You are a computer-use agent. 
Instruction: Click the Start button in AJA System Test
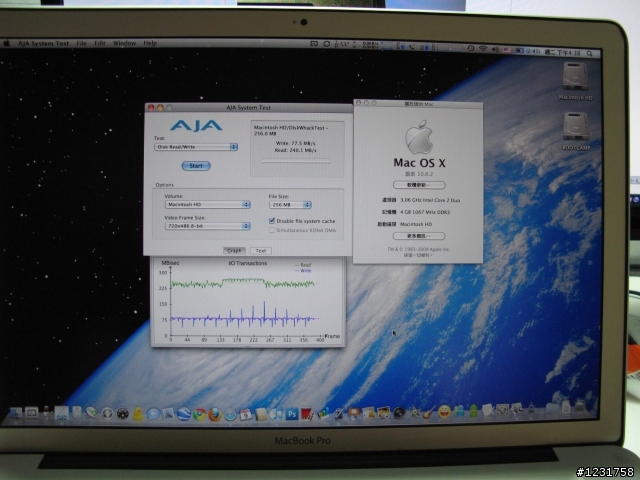point(196,166)
